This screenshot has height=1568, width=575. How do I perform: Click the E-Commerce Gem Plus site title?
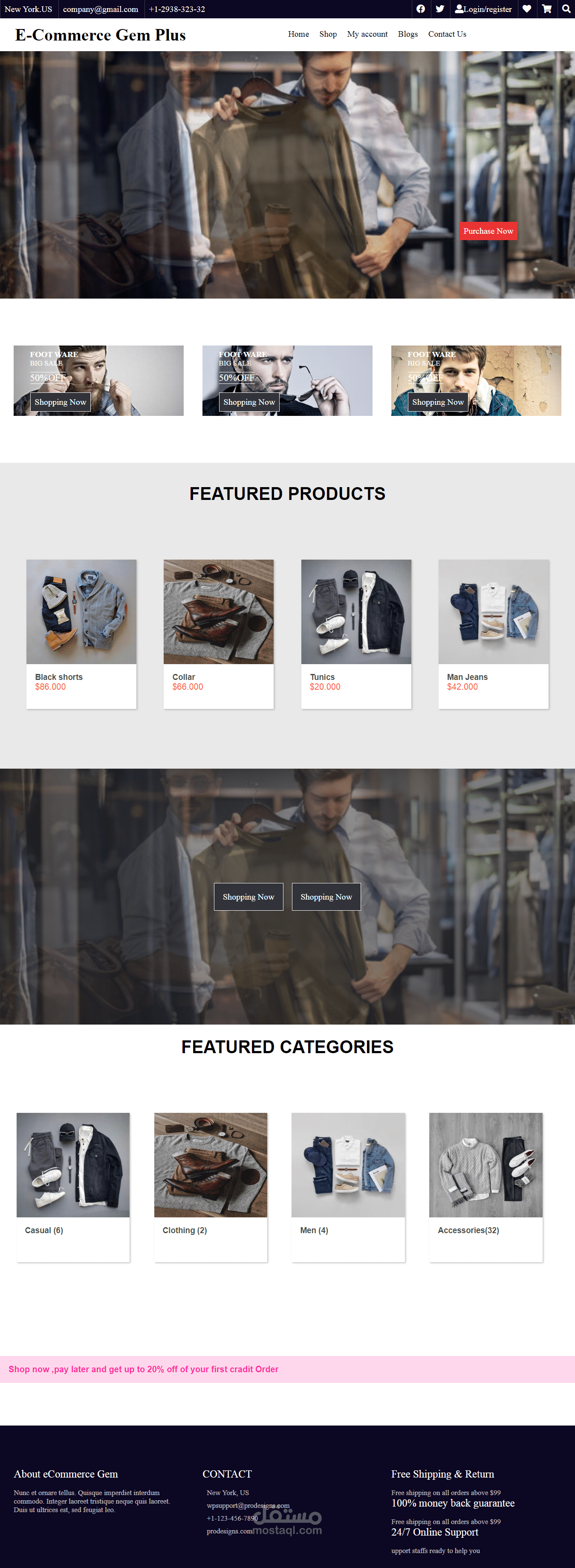coord(101,35)
